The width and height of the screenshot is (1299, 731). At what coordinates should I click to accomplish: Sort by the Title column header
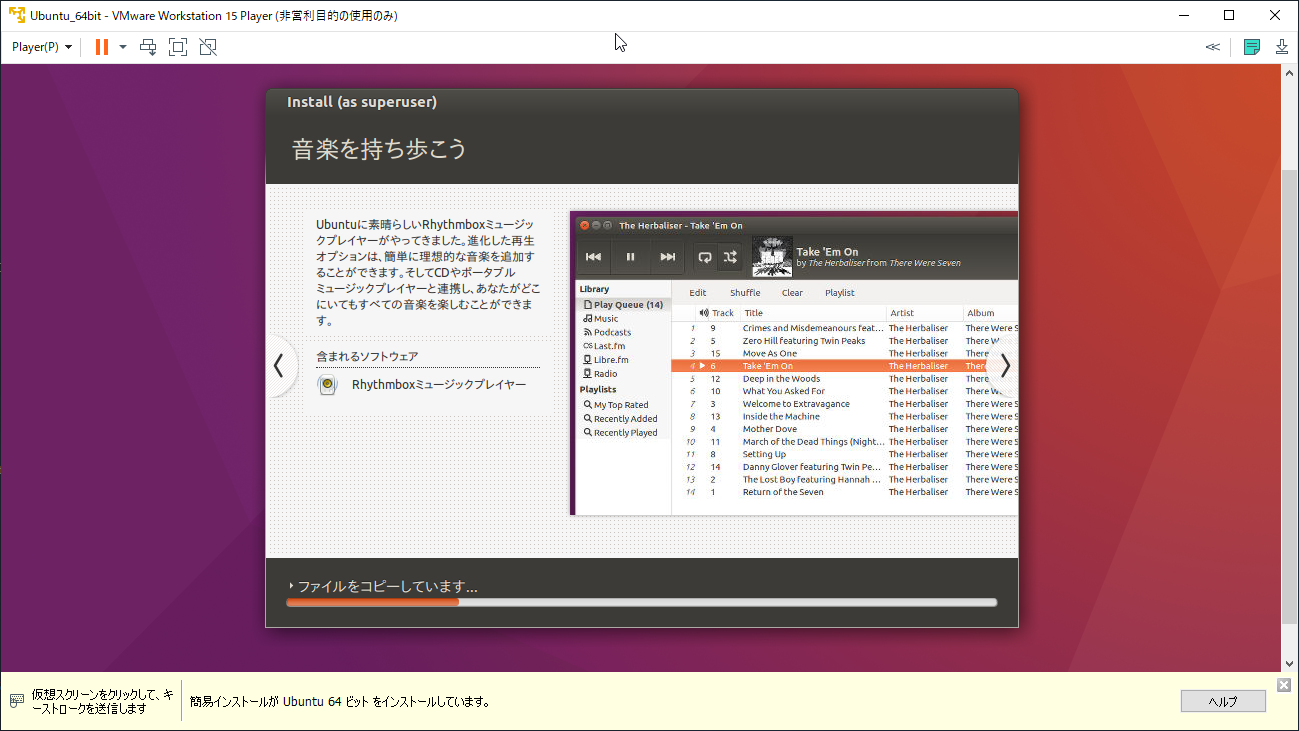point(812,313)
